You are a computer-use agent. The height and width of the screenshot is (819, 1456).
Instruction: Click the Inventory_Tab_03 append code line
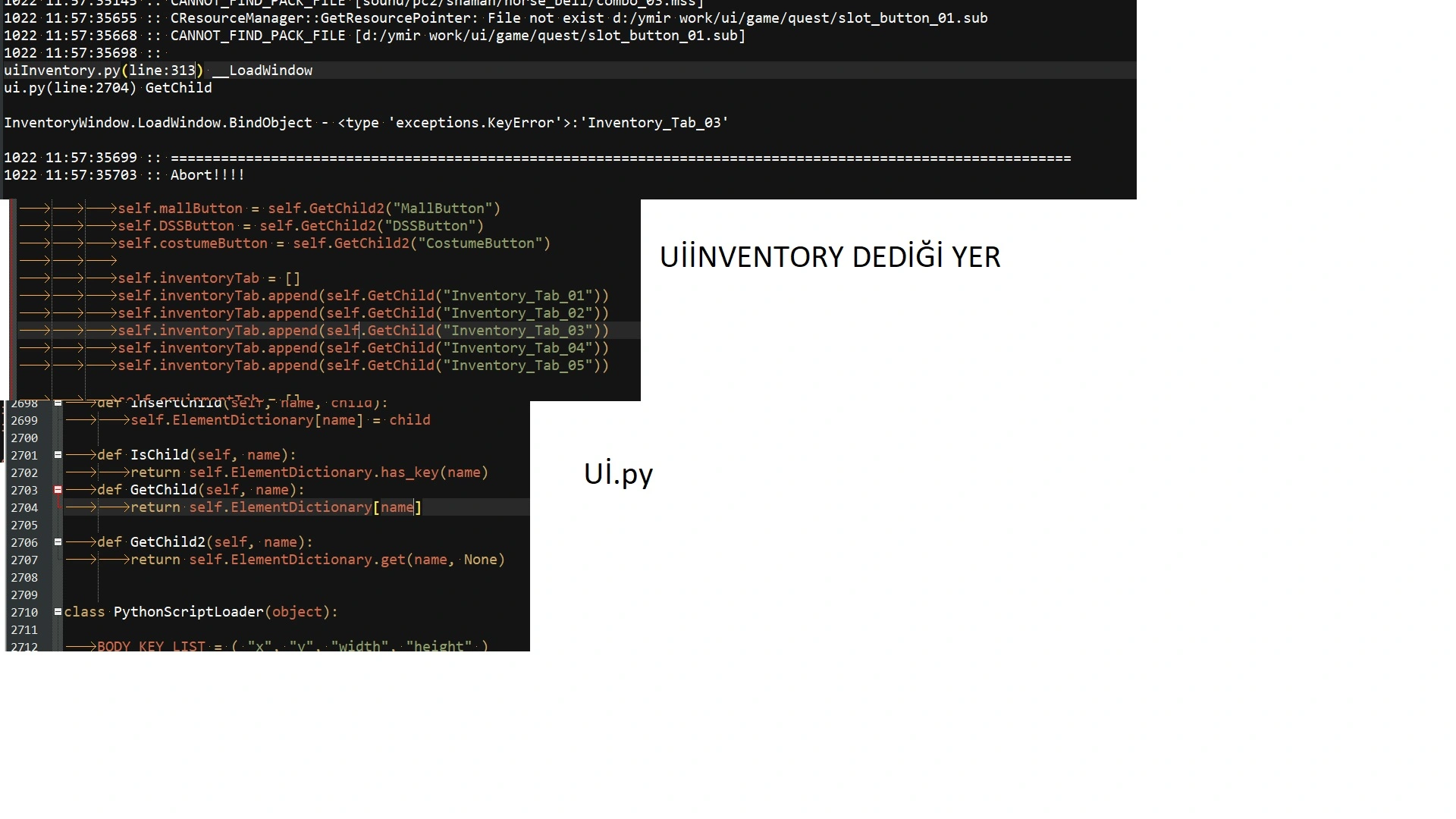(362, 331)
